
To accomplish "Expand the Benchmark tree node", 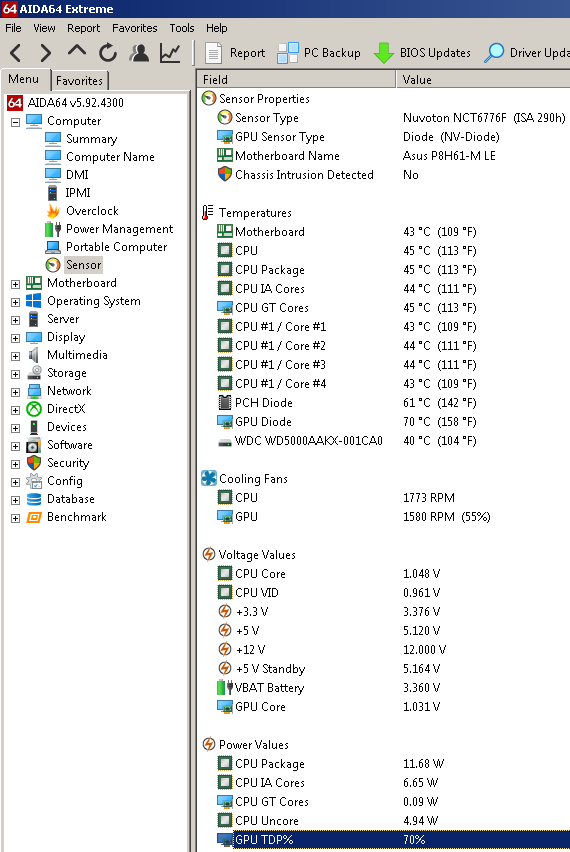I will pyautogui.click(x=15, y=518).
